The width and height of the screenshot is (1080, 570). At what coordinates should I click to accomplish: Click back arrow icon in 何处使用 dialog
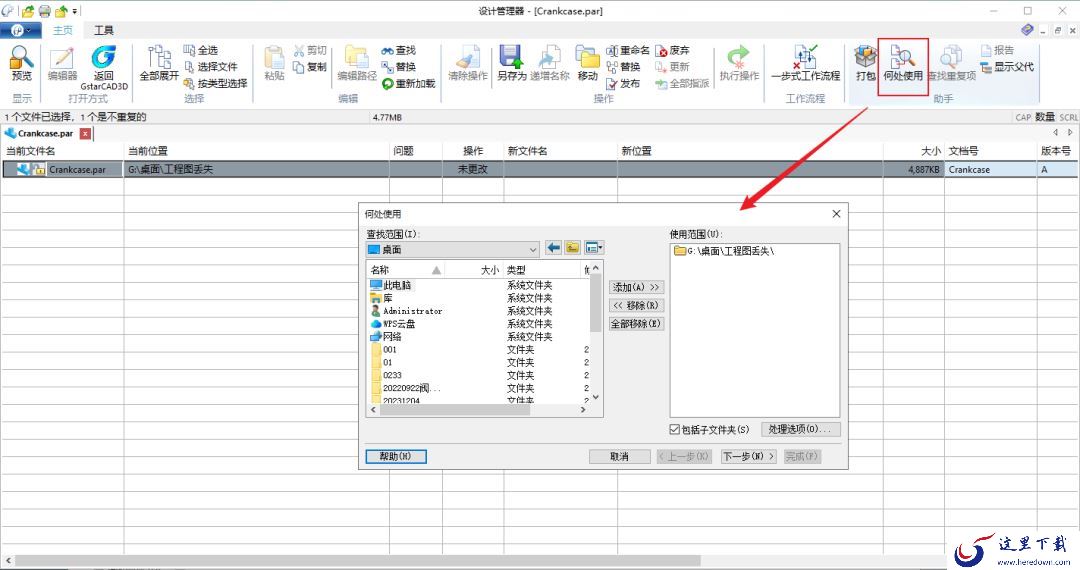(553, 248)
